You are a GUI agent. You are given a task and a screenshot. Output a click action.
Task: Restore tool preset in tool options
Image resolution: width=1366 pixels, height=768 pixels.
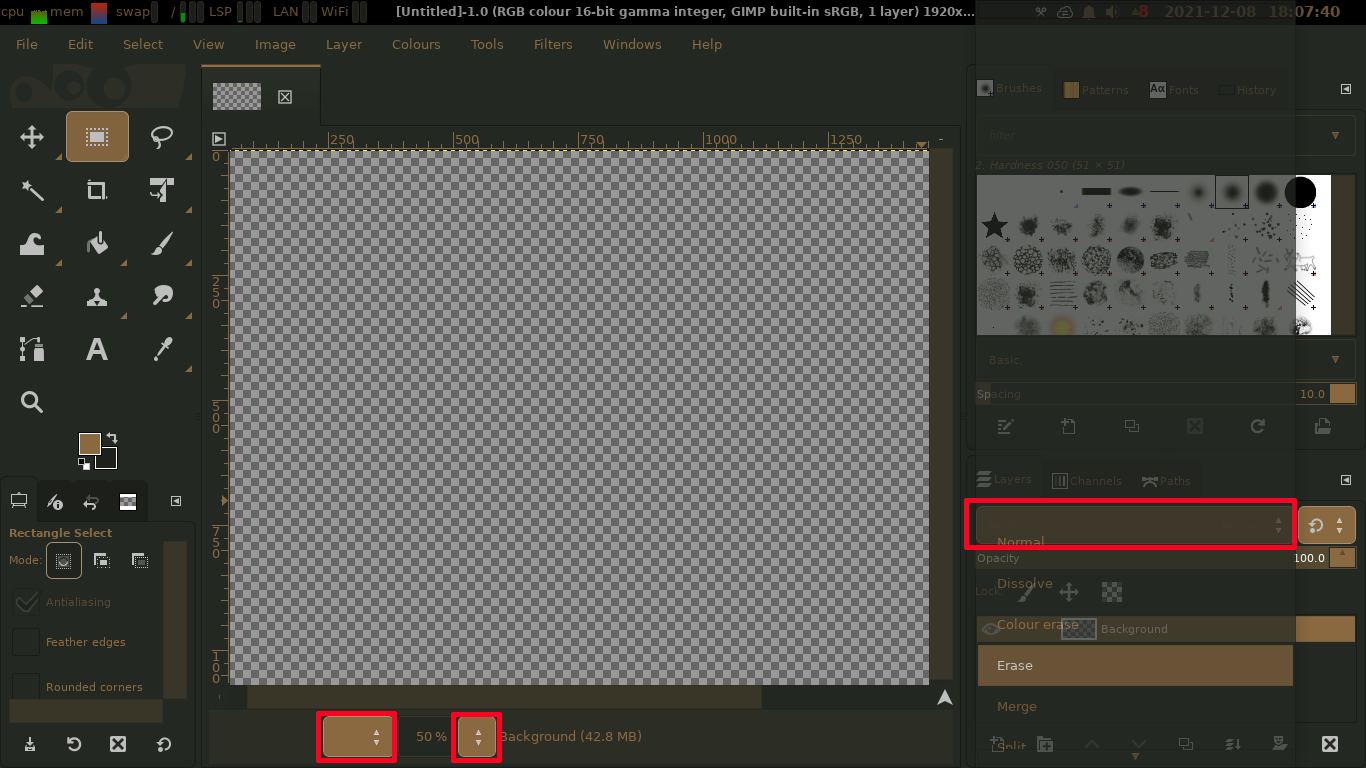tap(74, 744)
